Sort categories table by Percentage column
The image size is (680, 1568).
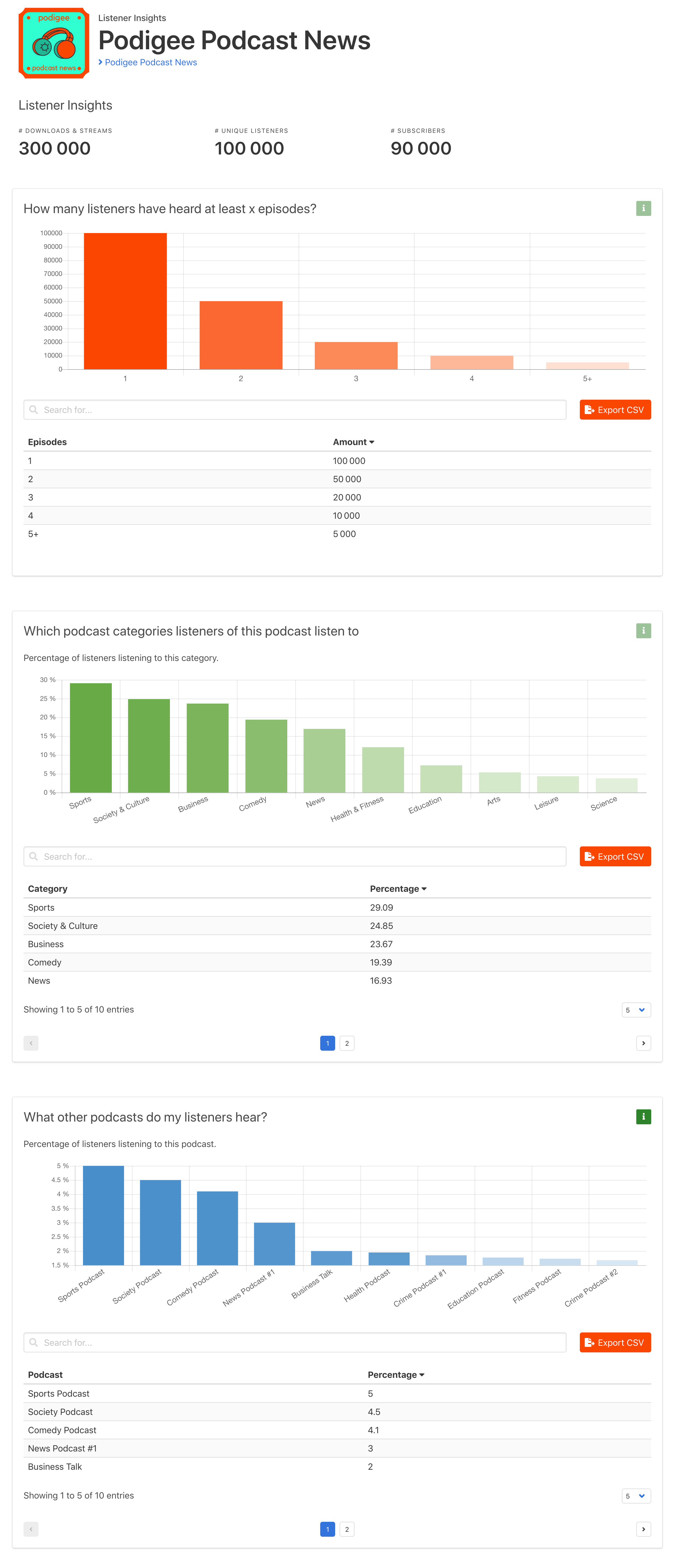point(398,889)
